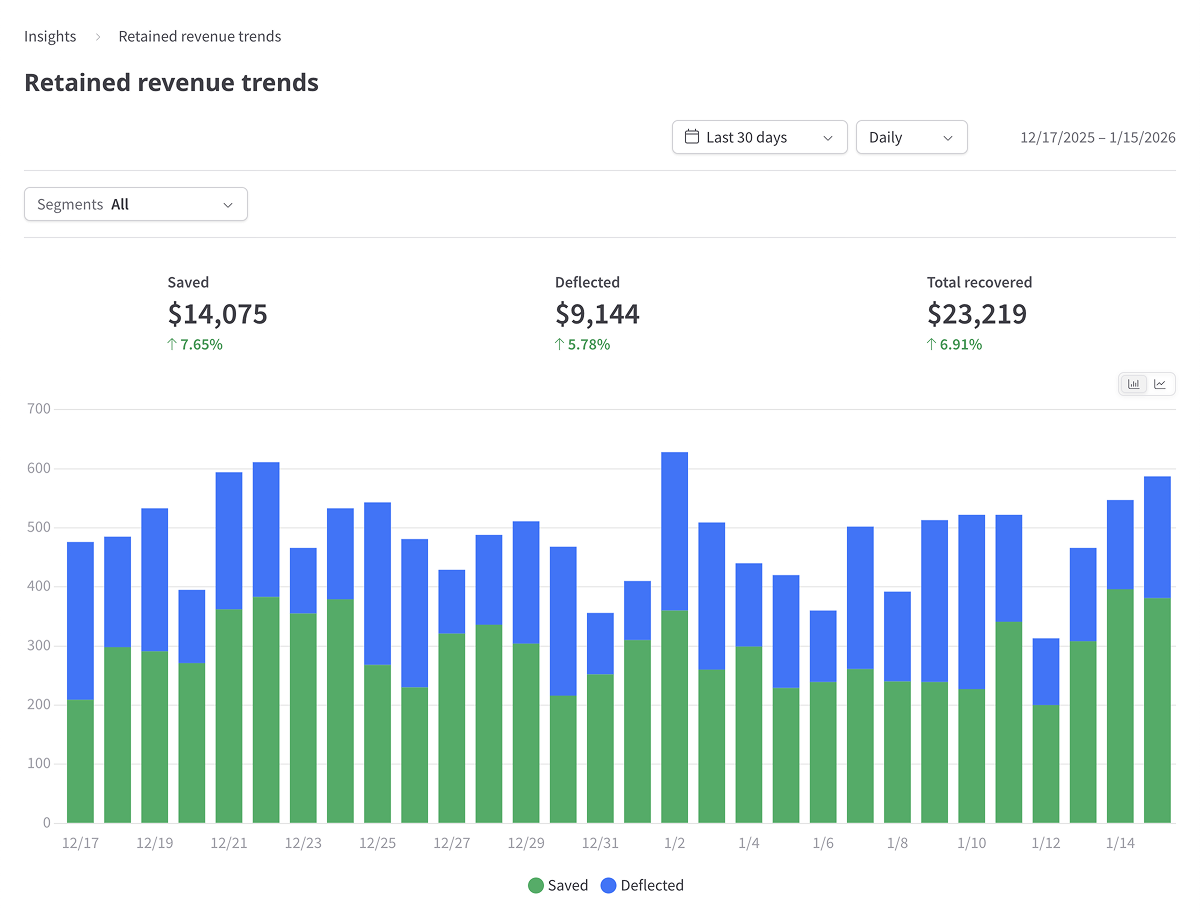1200x916 pixels.
Task: Click the green Saved legend dot
Action: click(536, 885)
